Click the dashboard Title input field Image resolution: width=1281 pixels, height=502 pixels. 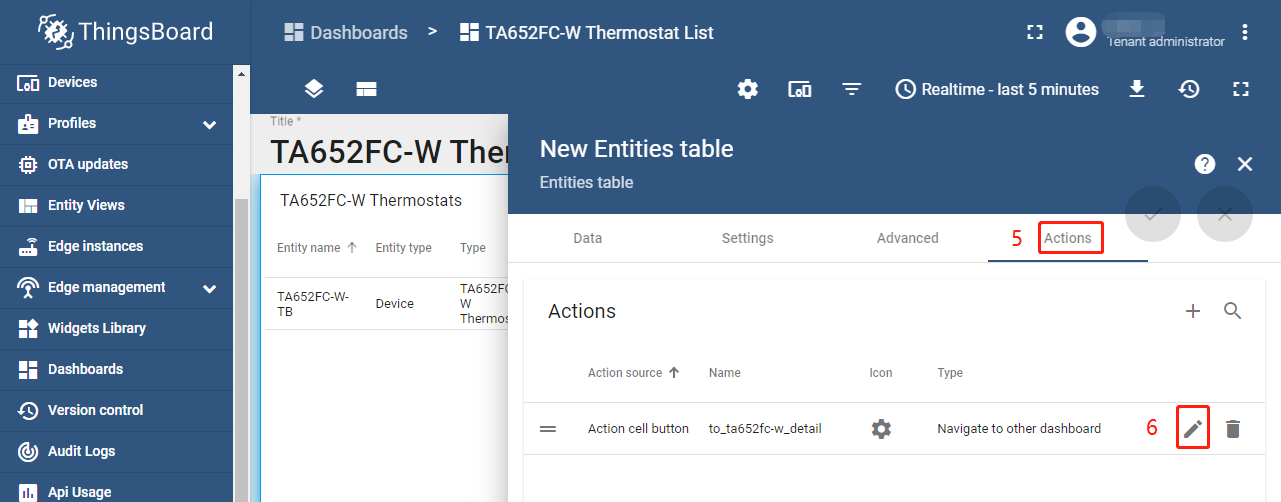(389, 150)
